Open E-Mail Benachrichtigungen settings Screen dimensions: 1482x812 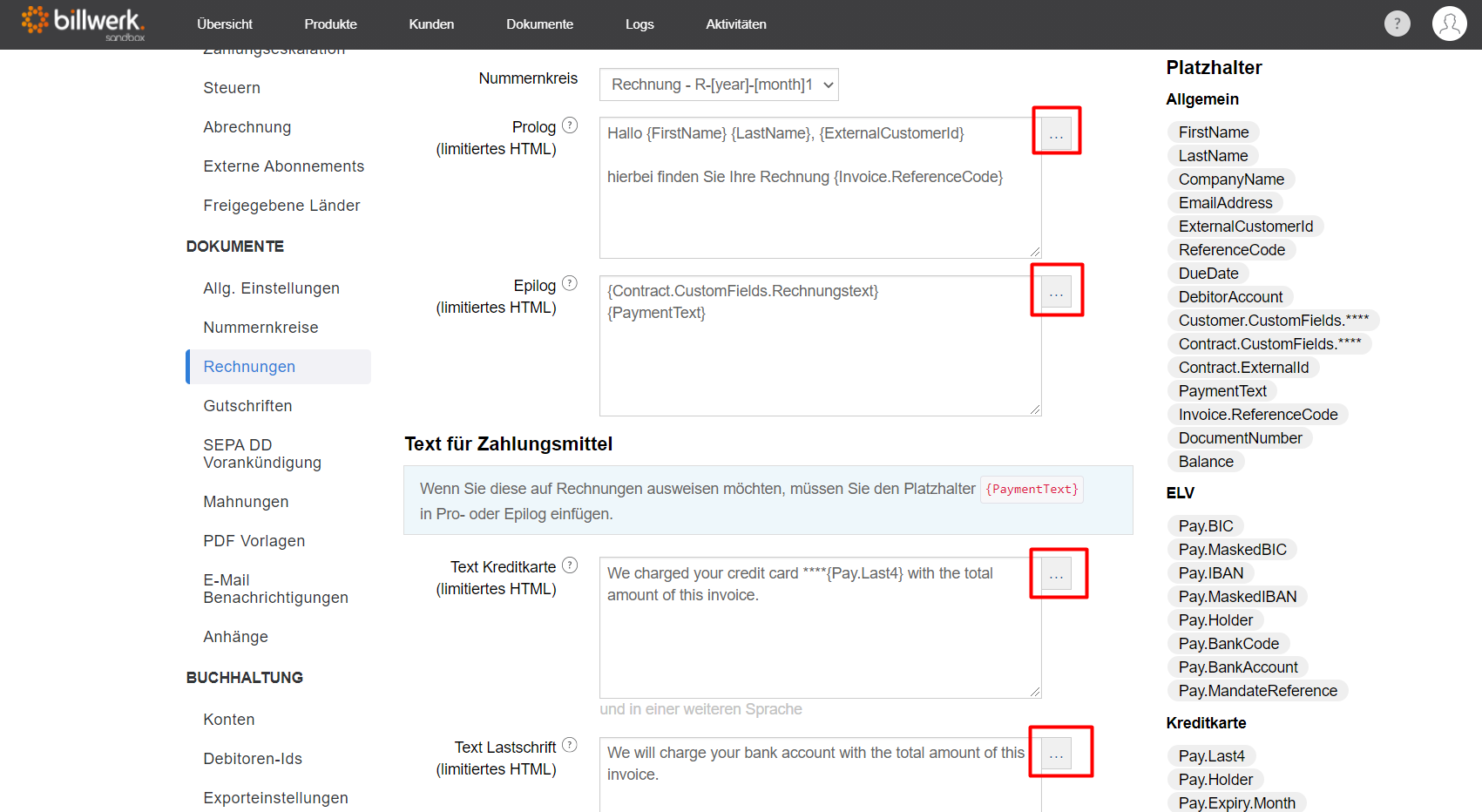[x=275, y=589]
